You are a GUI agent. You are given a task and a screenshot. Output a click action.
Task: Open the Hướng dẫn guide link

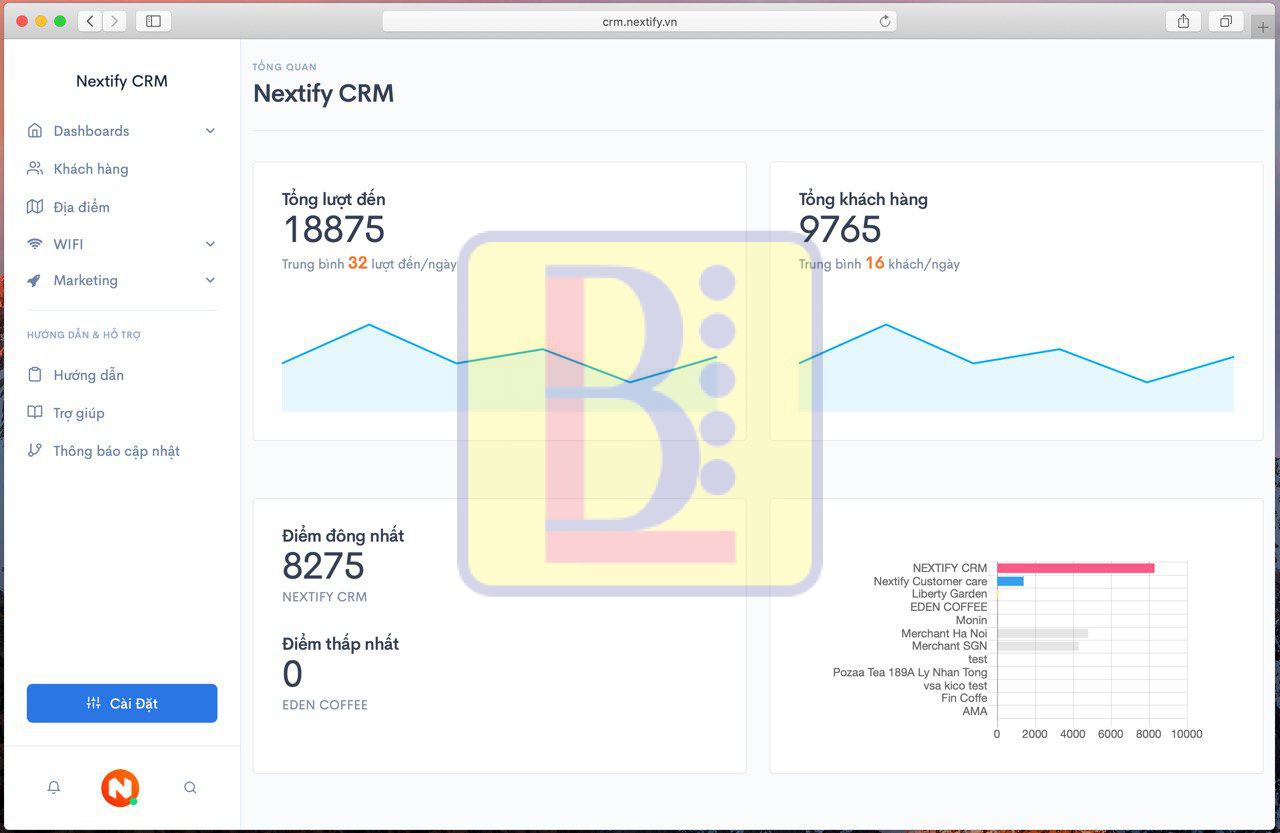(88, 375)
